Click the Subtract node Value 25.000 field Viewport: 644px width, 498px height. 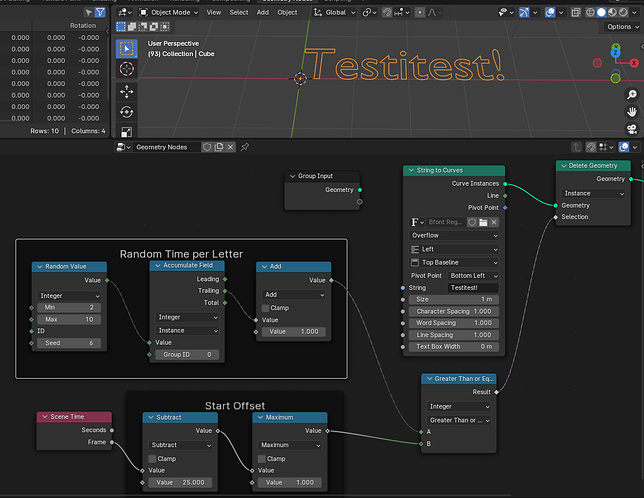[180, 482]
